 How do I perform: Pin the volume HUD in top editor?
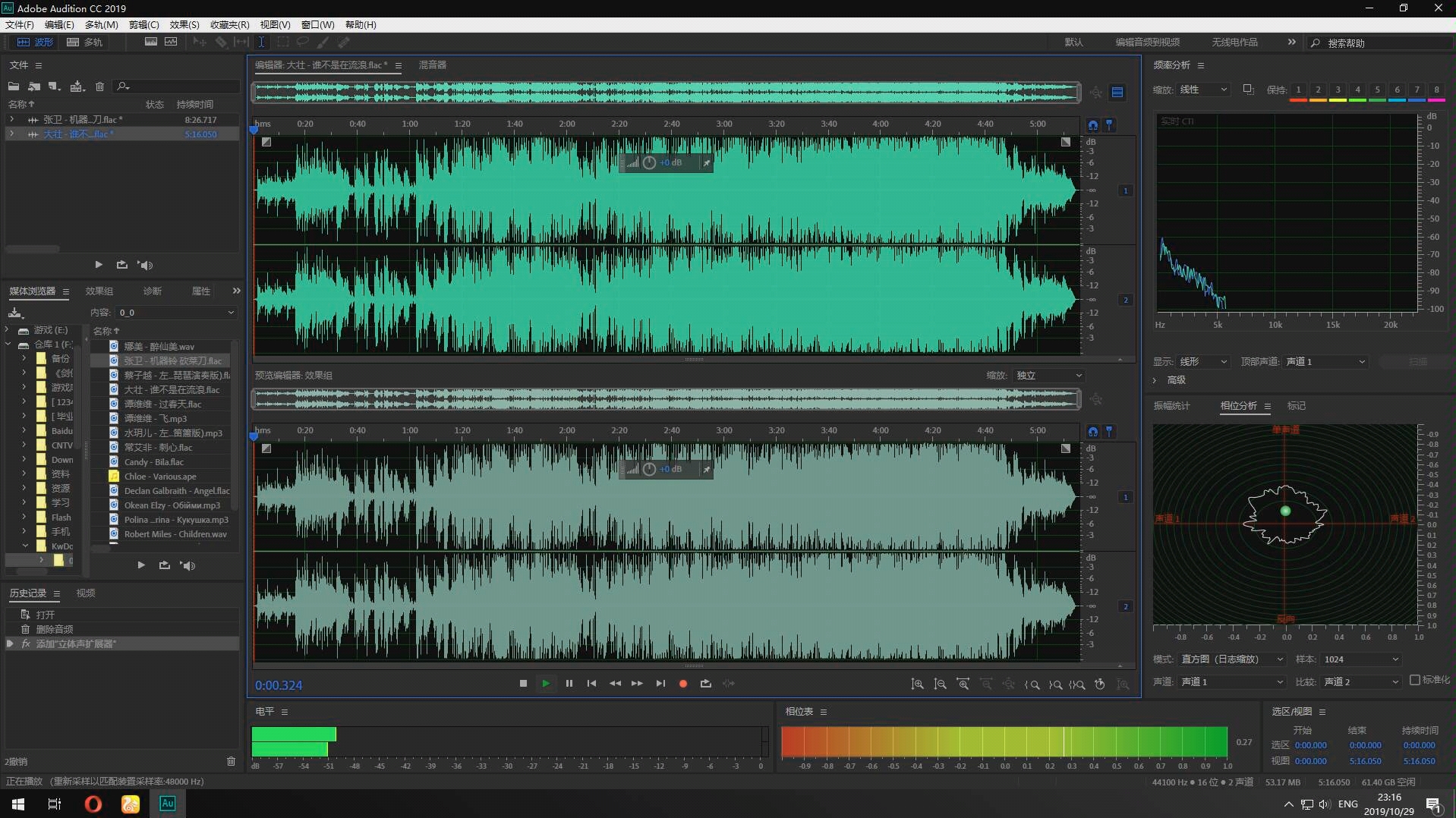click(x=706, y=162)
